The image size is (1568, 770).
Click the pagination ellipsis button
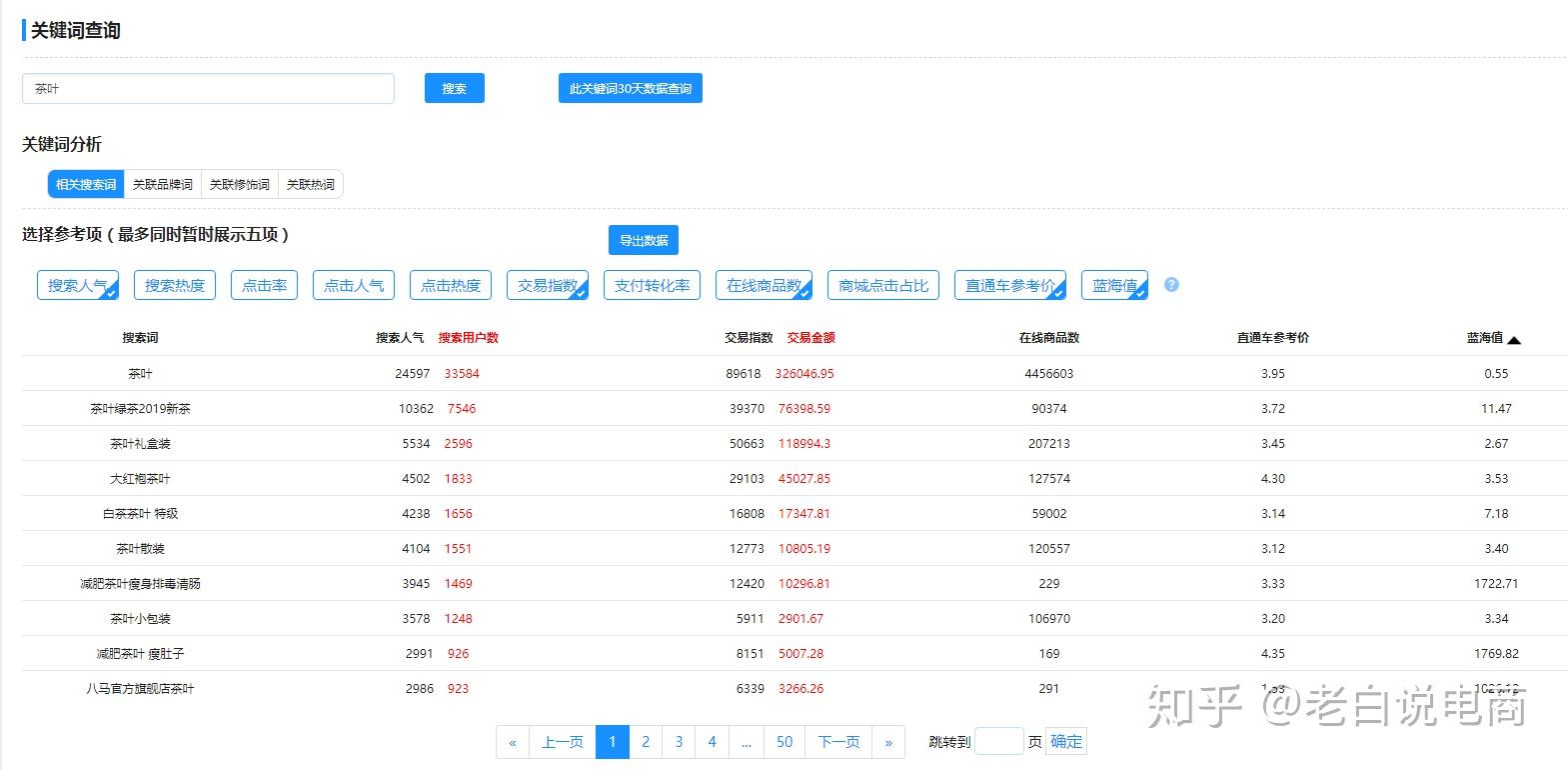click(x=747, y=742)
